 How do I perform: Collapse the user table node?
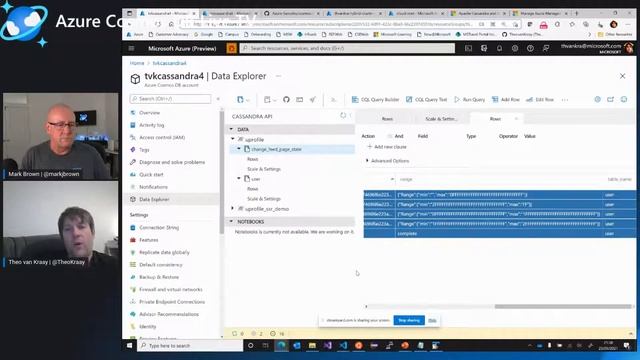point(239,179)
